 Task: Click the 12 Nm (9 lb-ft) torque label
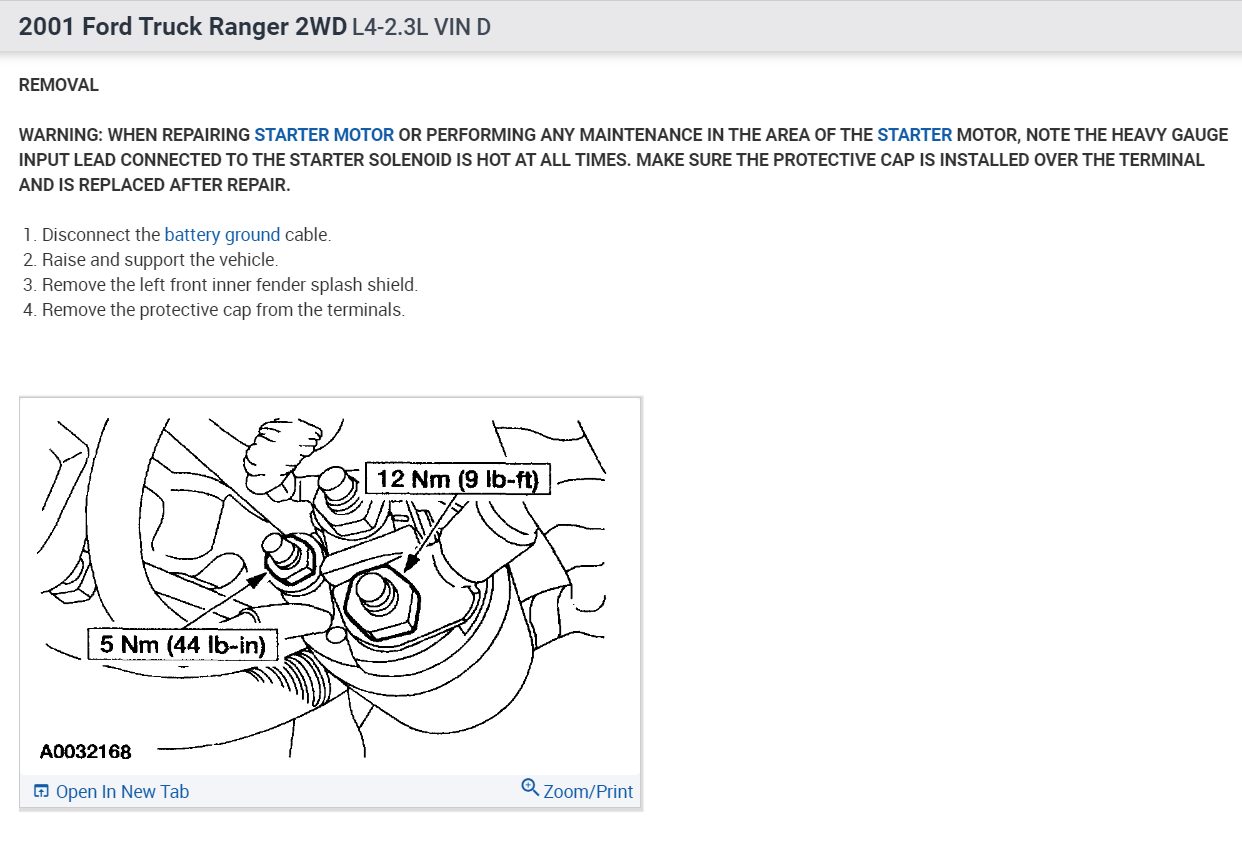click(458, 480)
